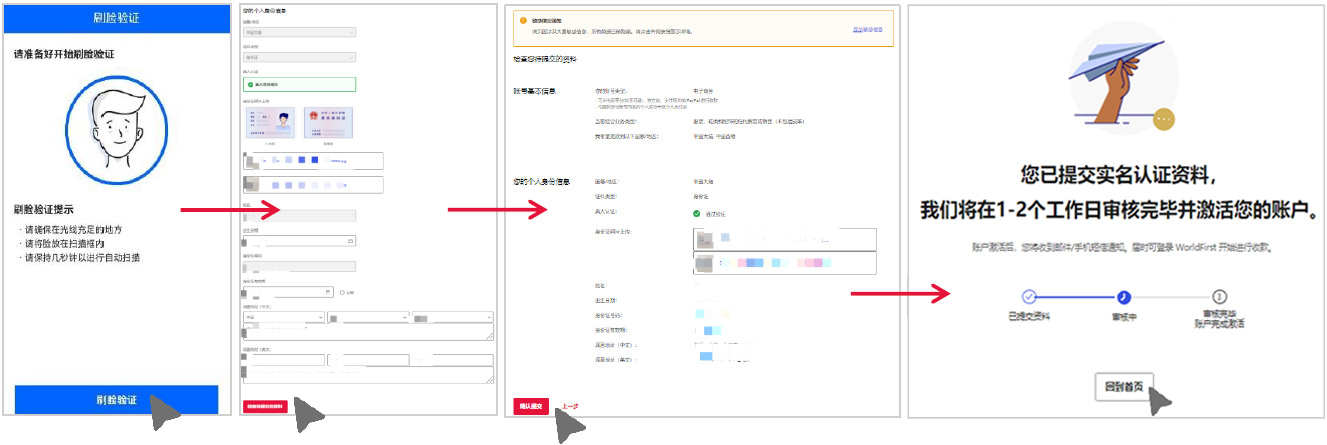Click the green 通过验证 check icon
The width and height of the screenshot is (1327, 445).
(x=696, y=213)
